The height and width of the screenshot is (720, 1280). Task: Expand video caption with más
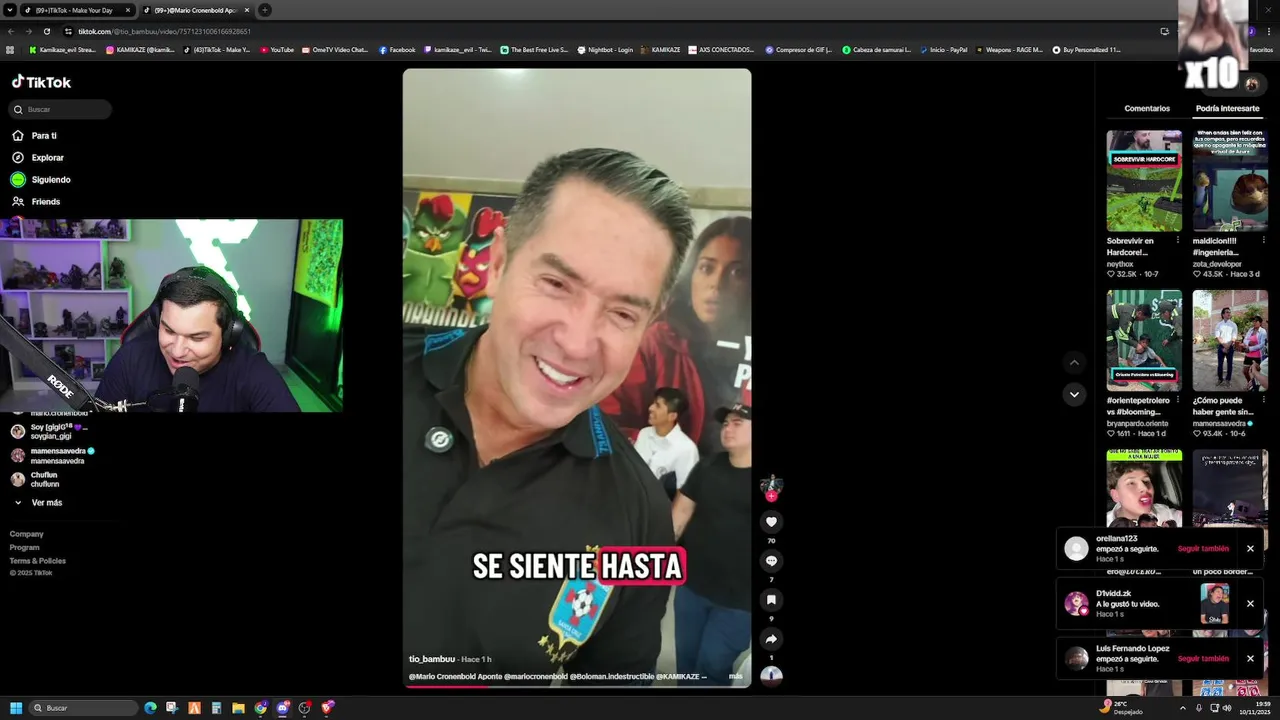click(x=735, y=676)
